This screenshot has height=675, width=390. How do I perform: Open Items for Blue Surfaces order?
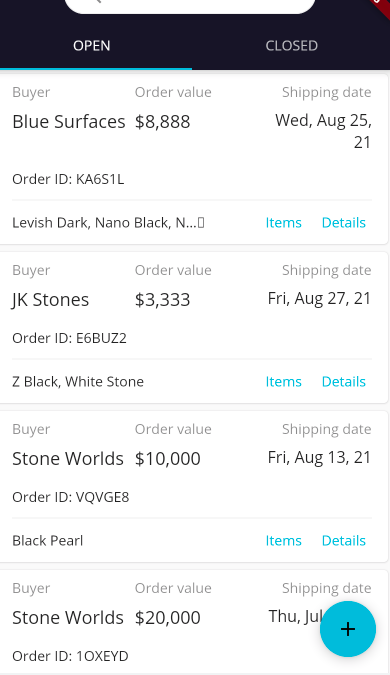pos(283,223)
